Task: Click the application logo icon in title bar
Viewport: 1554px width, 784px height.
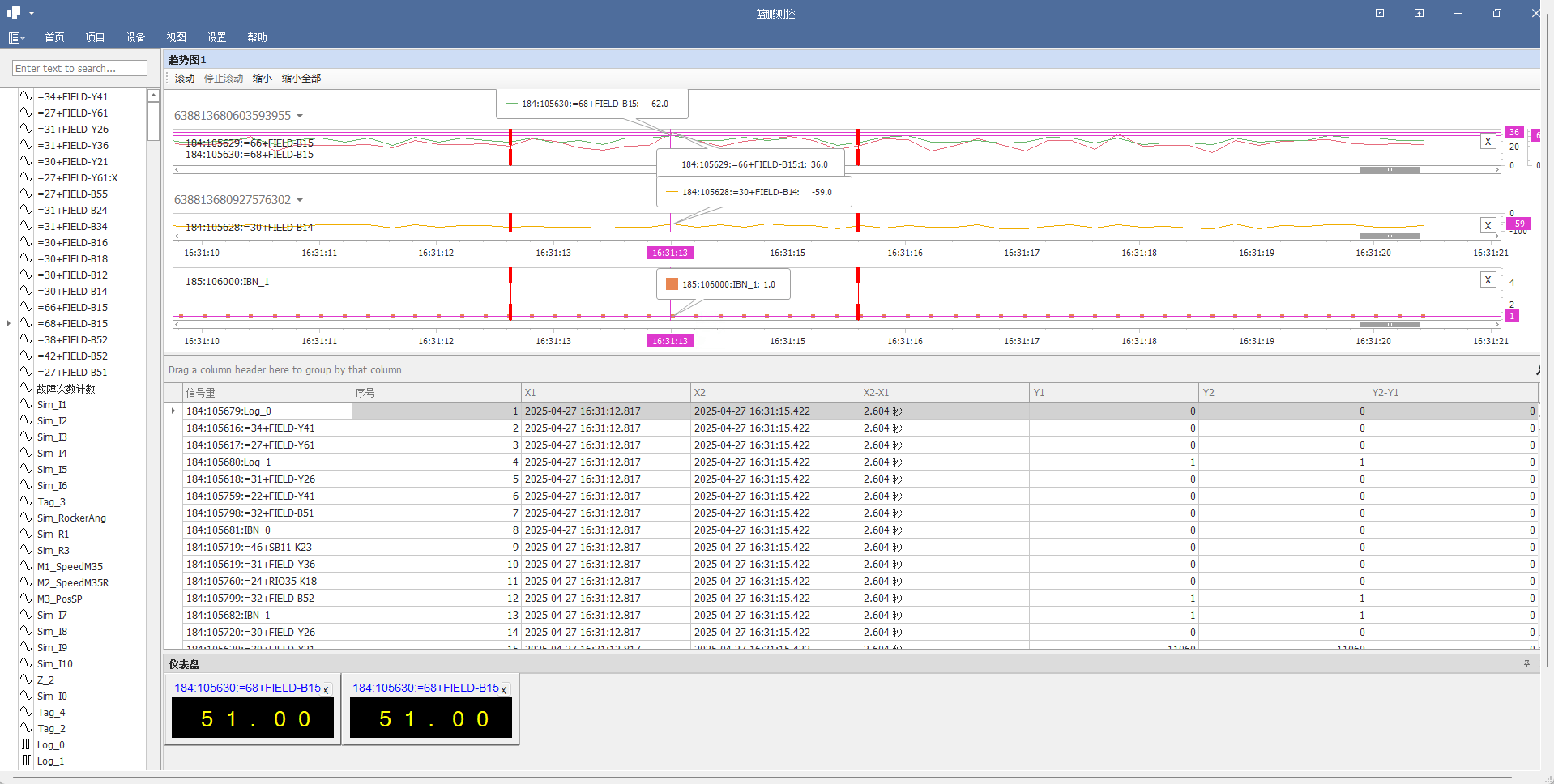Action: [14, 13]
